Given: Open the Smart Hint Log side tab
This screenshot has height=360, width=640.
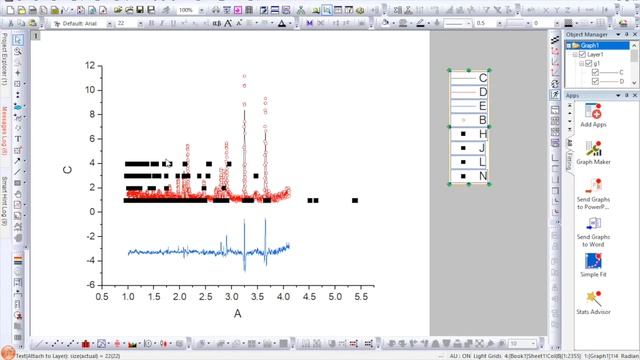Looking at the screenshot, I should tap(4, 201).
